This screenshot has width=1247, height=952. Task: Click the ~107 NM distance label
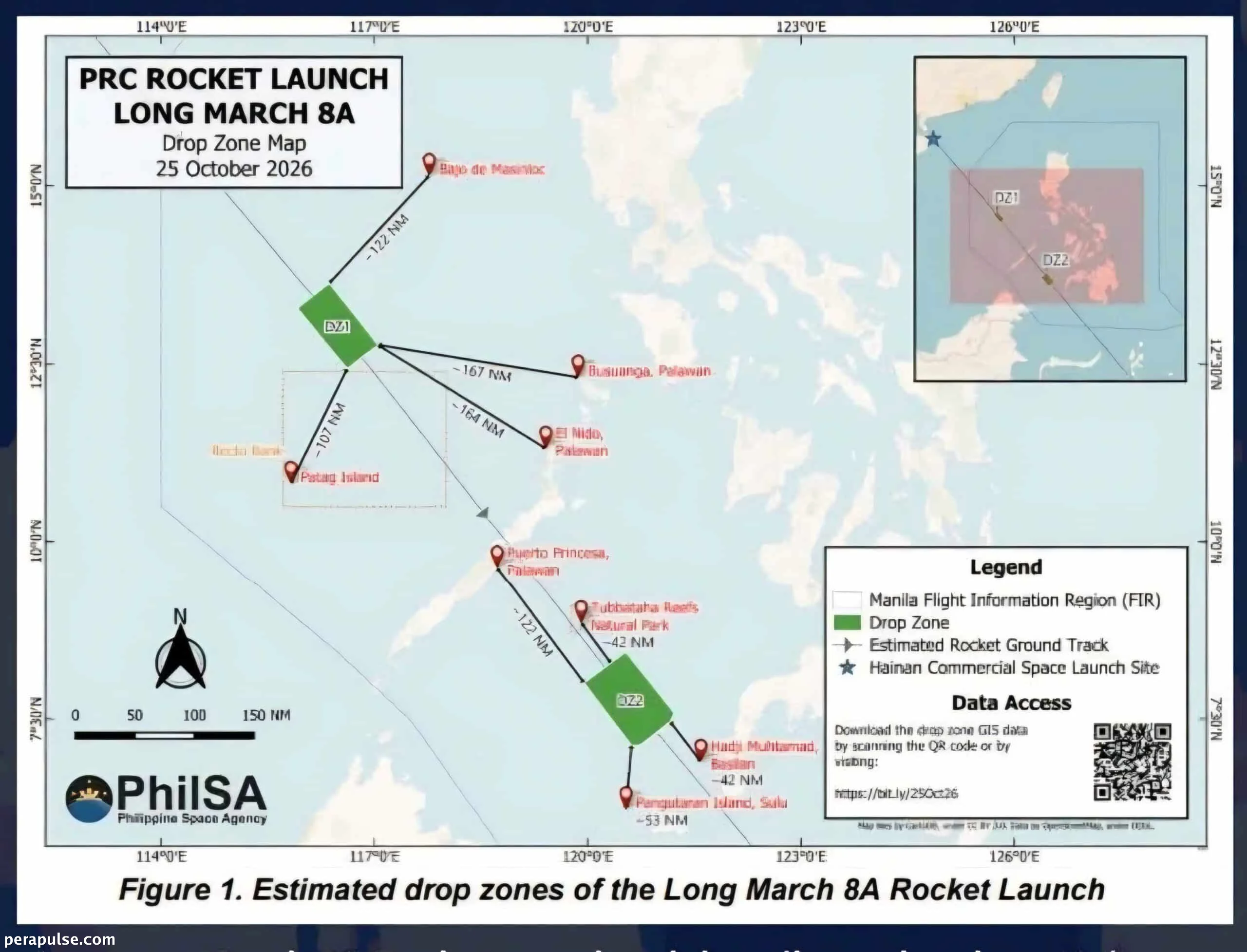tap(330, 430)
